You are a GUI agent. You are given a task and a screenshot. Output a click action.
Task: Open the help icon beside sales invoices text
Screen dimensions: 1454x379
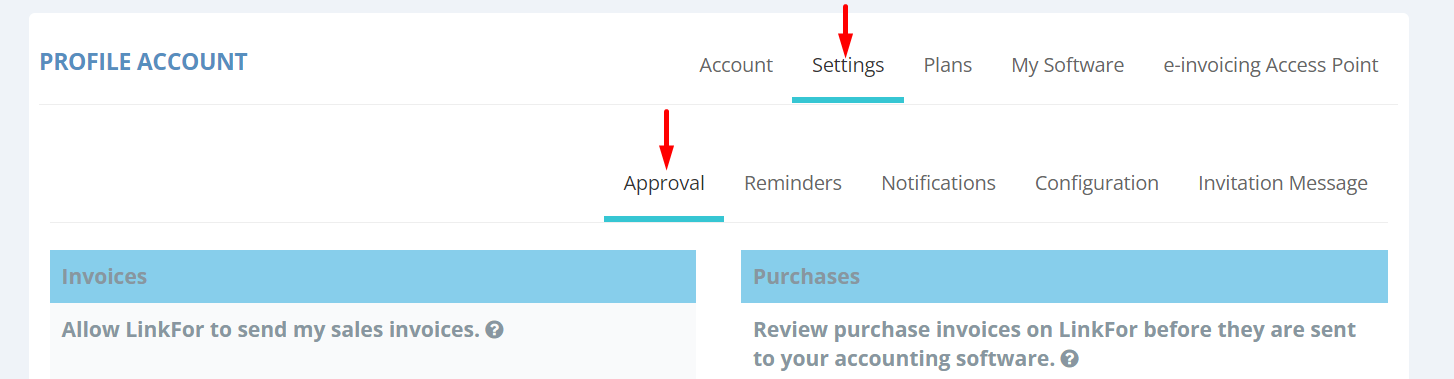pyautogui.click(x=494, y=329)
